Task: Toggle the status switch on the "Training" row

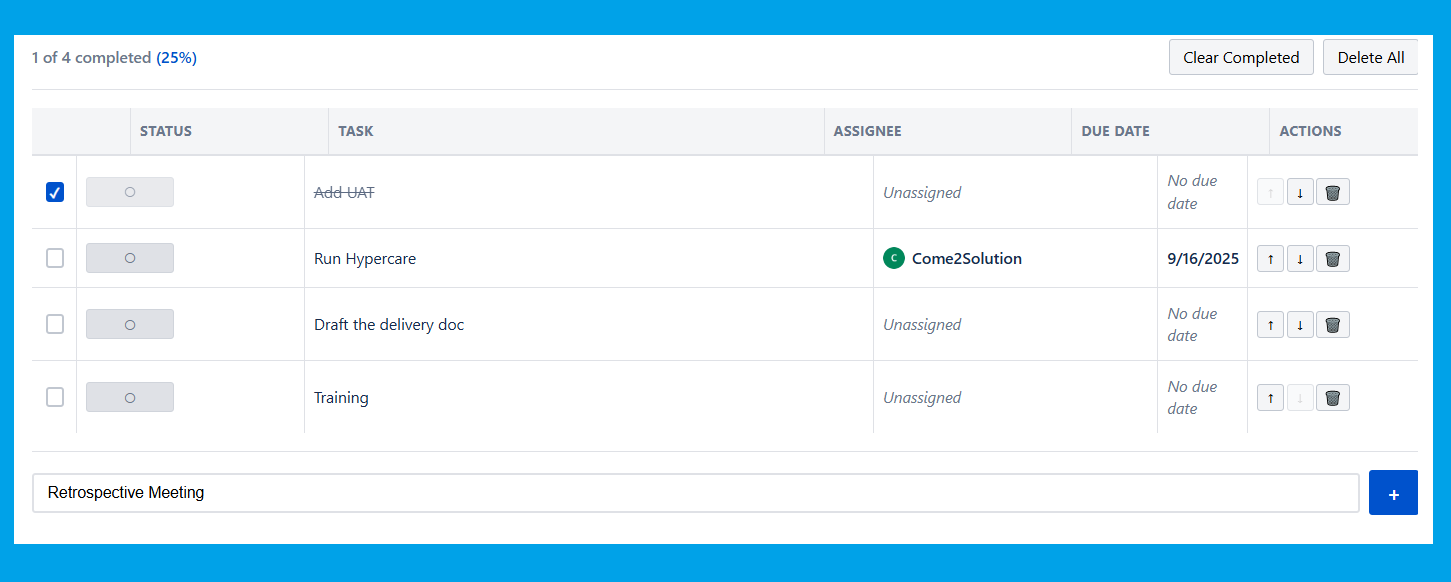Action: point(130,396)
